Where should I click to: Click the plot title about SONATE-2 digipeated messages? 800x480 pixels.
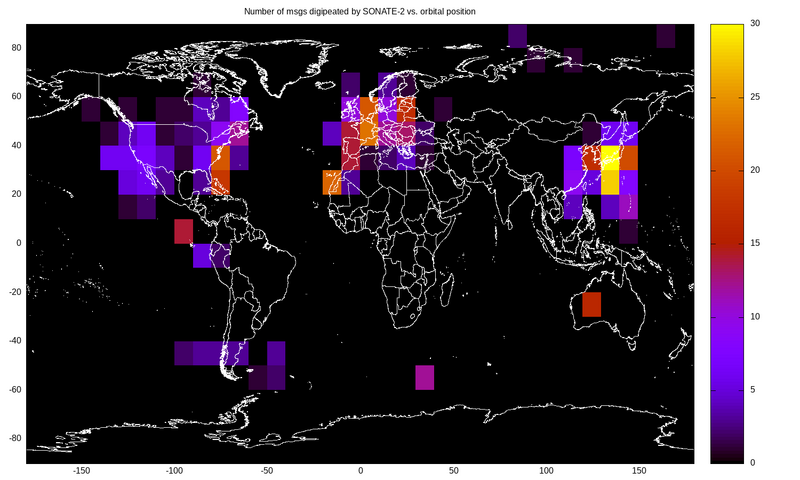pos(360,11)
